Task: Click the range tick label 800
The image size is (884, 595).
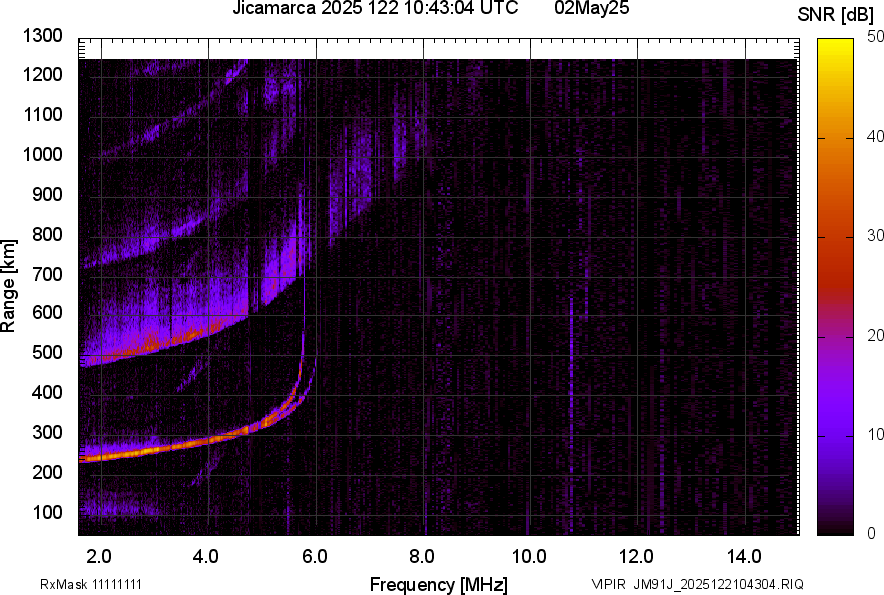Action: [x=47, y=234]
